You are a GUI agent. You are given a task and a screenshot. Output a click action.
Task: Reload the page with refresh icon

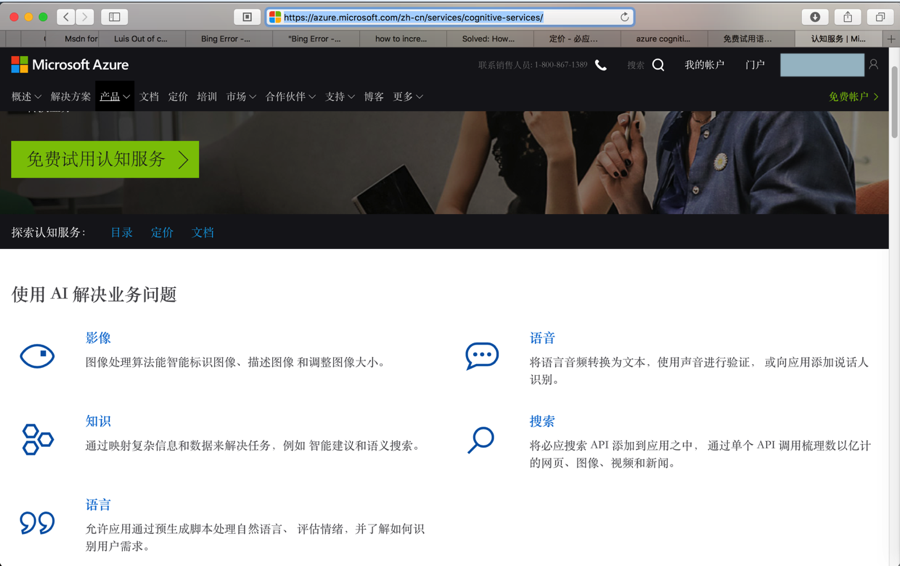[x=624, y=17]
